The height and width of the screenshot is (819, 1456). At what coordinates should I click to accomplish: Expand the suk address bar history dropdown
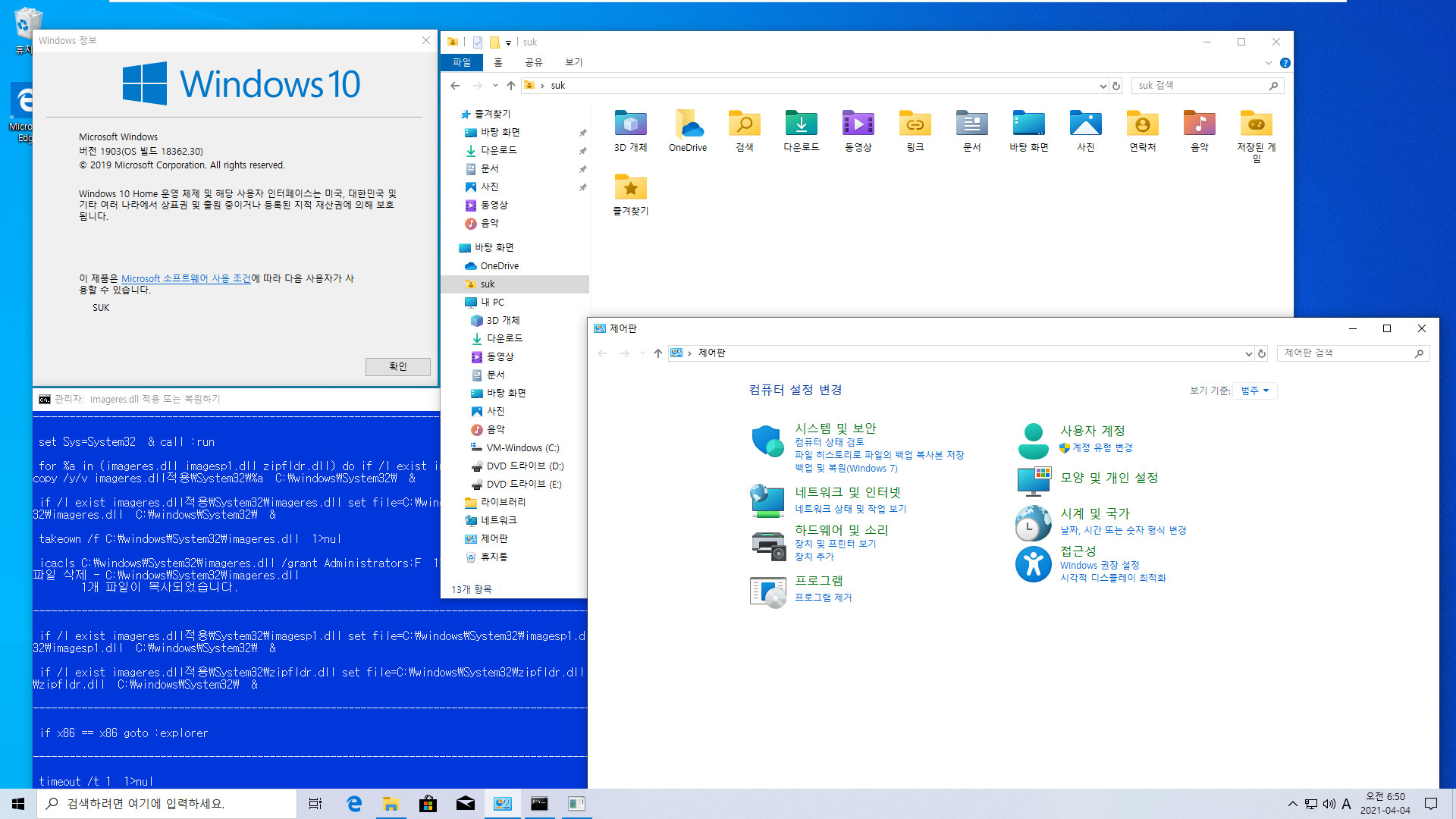[1103, 86]
